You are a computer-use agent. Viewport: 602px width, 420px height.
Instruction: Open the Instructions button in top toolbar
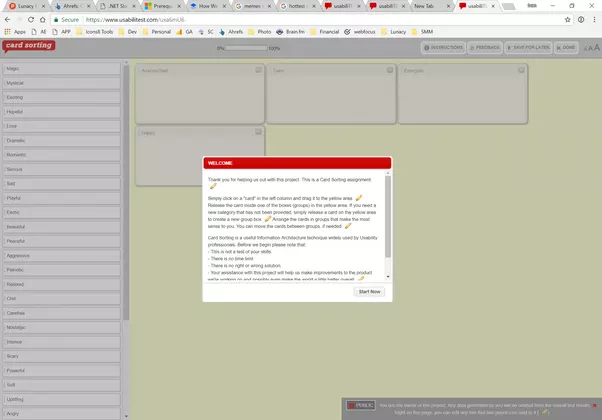click(x=443, y=48)
